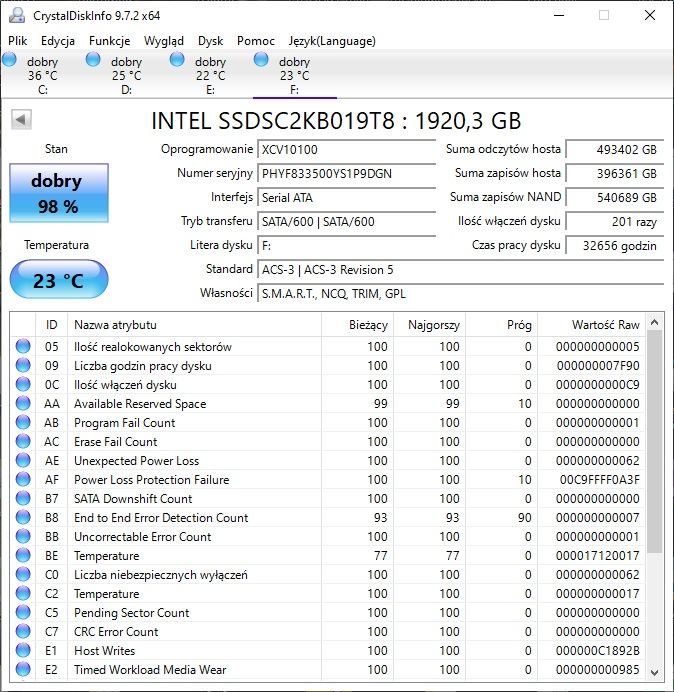Click status icon for Uncorrectable Error Count

[23, 536]
